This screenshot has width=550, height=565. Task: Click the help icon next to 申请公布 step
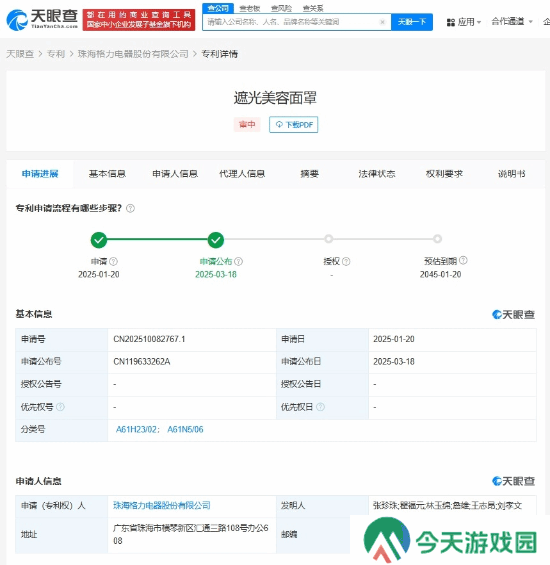pyautogui.click(x=239, y=261)
